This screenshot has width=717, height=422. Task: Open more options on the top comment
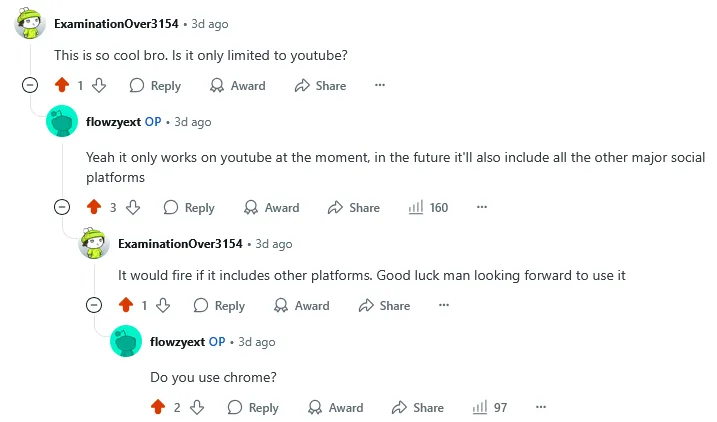coord(380,85)
